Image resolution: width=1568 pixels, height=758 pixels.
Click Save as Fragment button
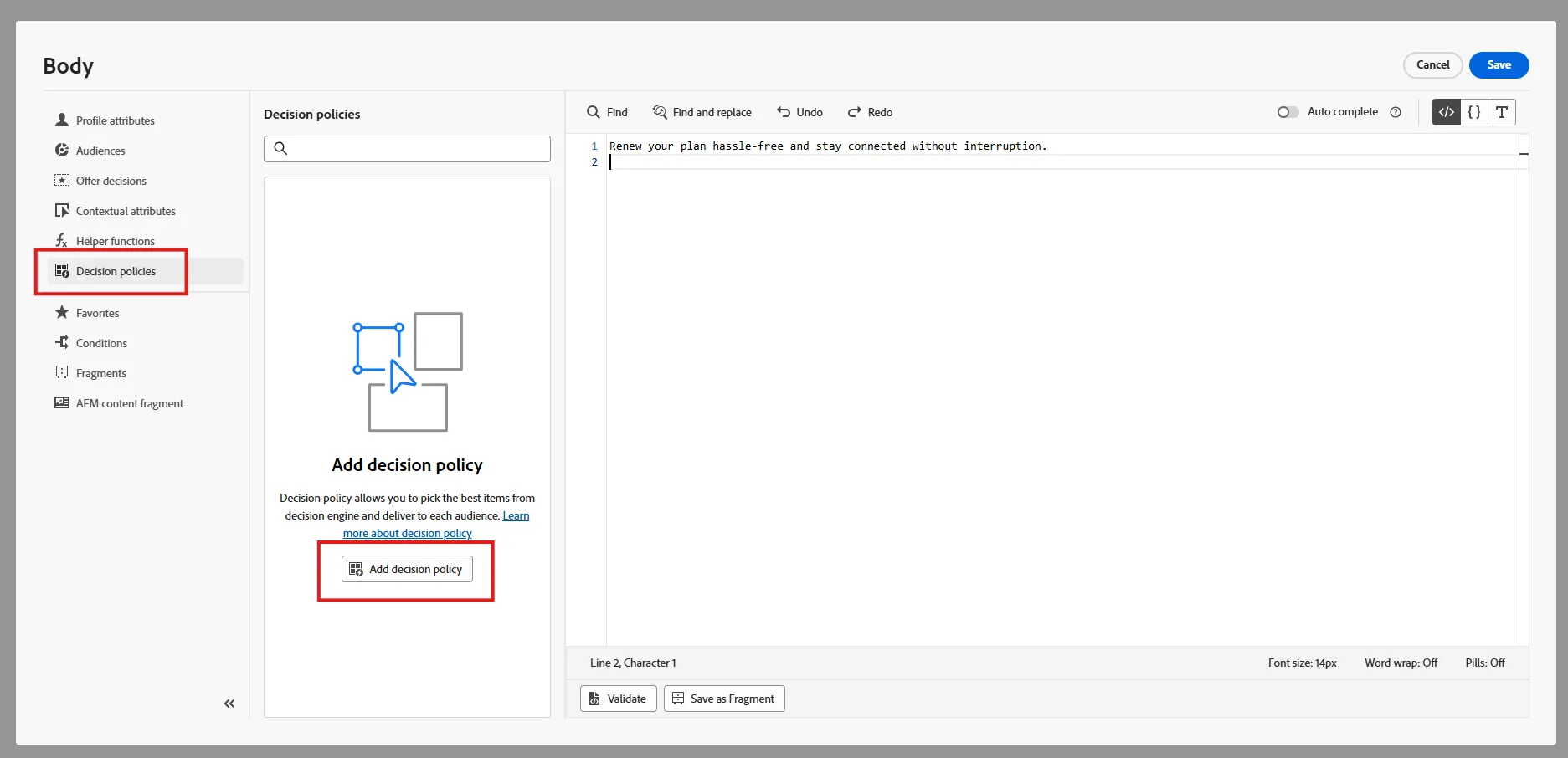coord(724,699)
